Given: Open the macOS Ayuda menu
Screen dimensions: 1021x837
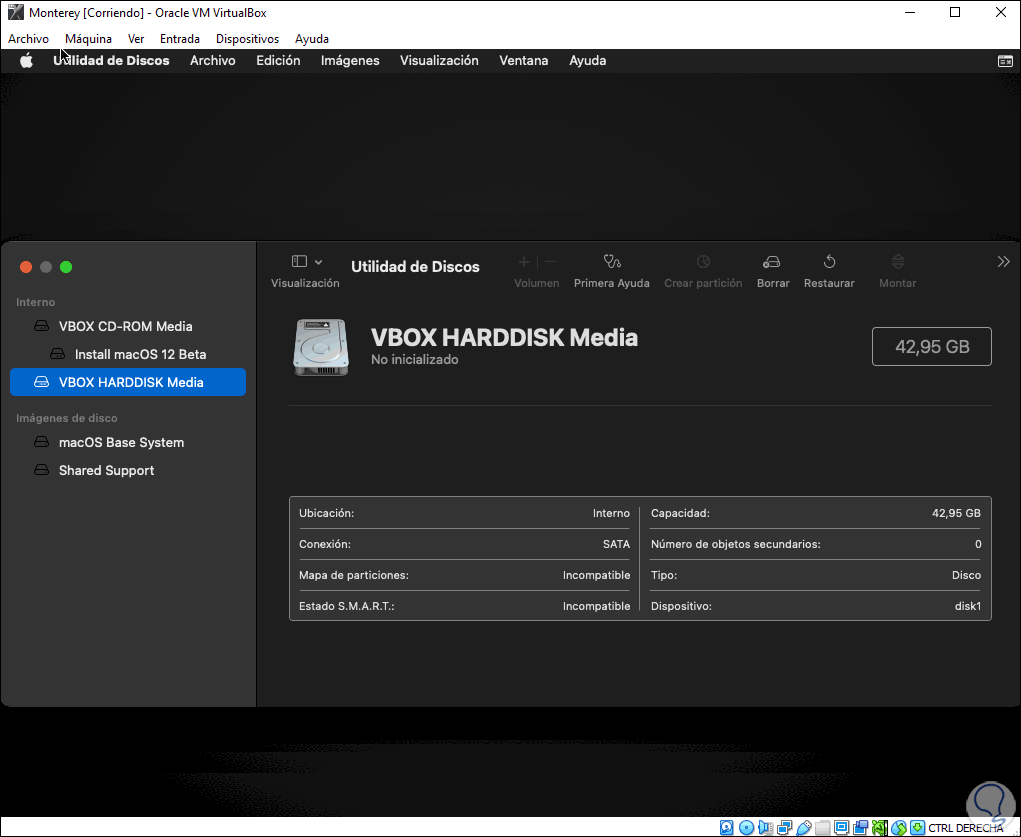Looking at the screenshot, I should click(587, 61).
